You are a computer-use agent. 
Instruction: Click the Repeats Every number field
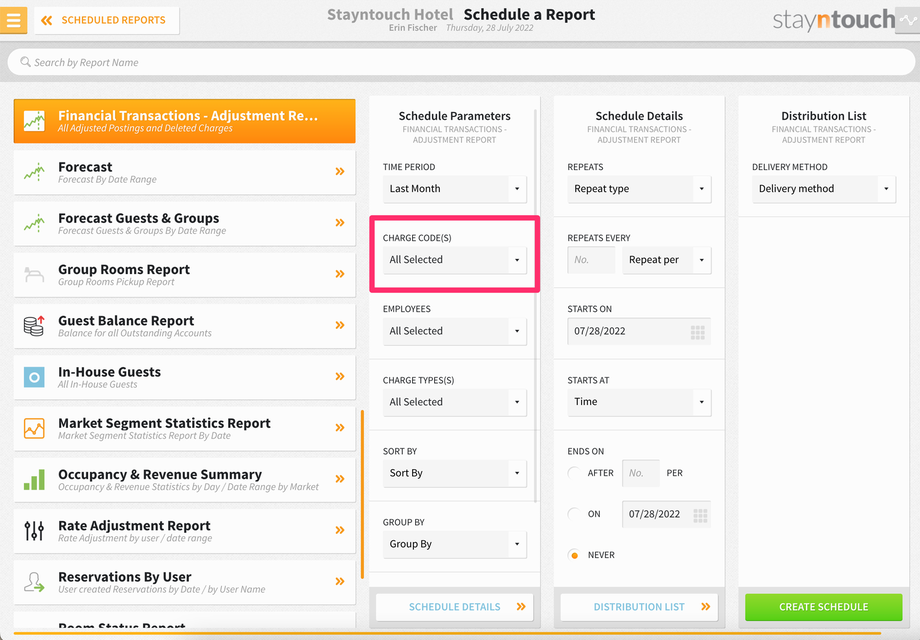coord(591,260)
